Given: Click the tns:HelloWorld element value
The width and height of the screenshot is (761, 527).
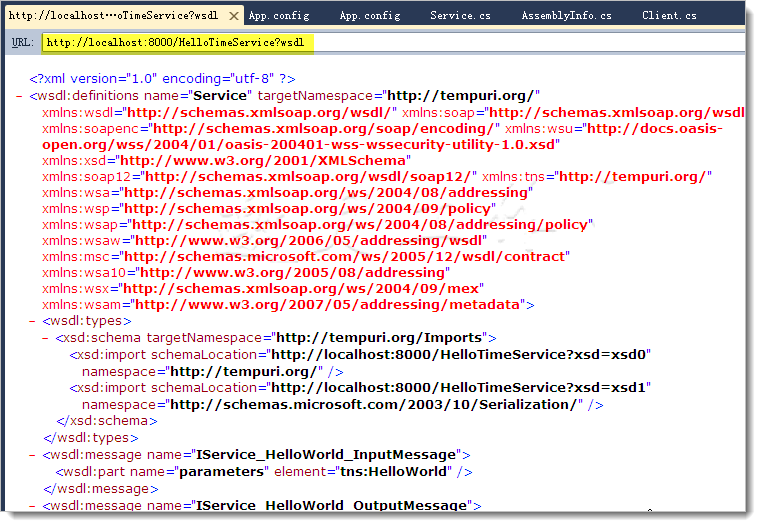Looking at the screenshot, I should click(393, 472).
